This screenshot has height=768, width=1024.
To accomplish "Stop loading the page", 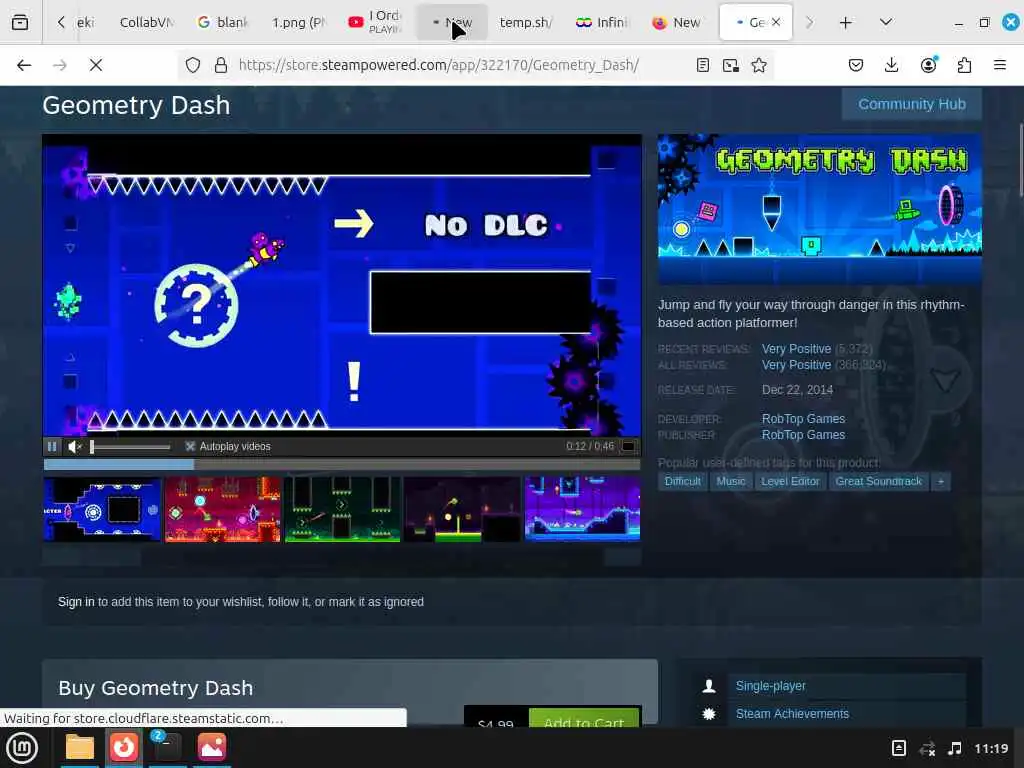I will [x=96, y=65].
